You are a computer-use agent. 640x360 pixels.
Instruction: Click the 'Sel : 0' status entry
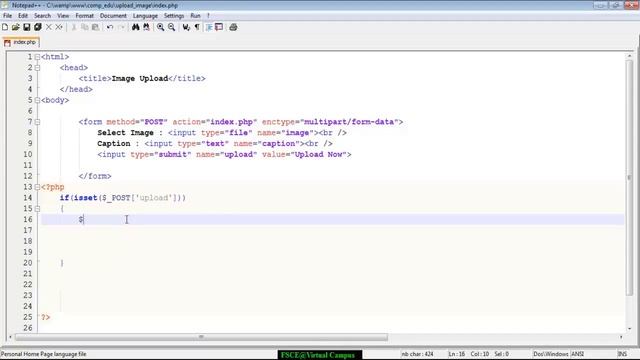point(501,354)
